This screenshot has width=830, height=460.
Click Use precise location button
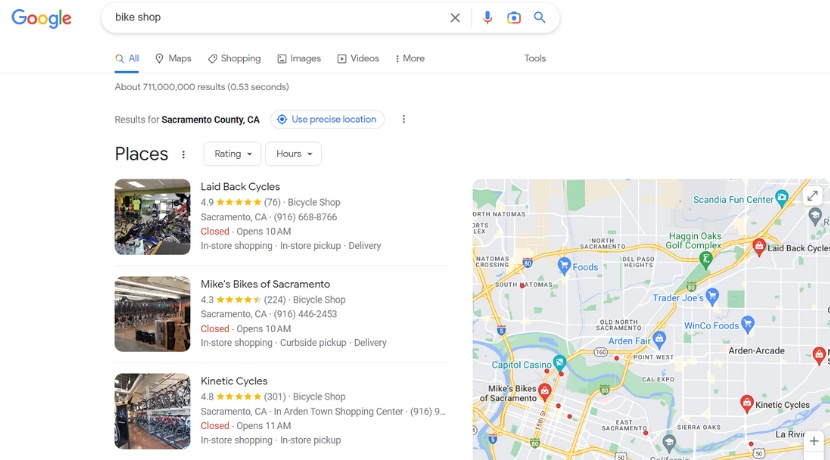pos(327,119)
